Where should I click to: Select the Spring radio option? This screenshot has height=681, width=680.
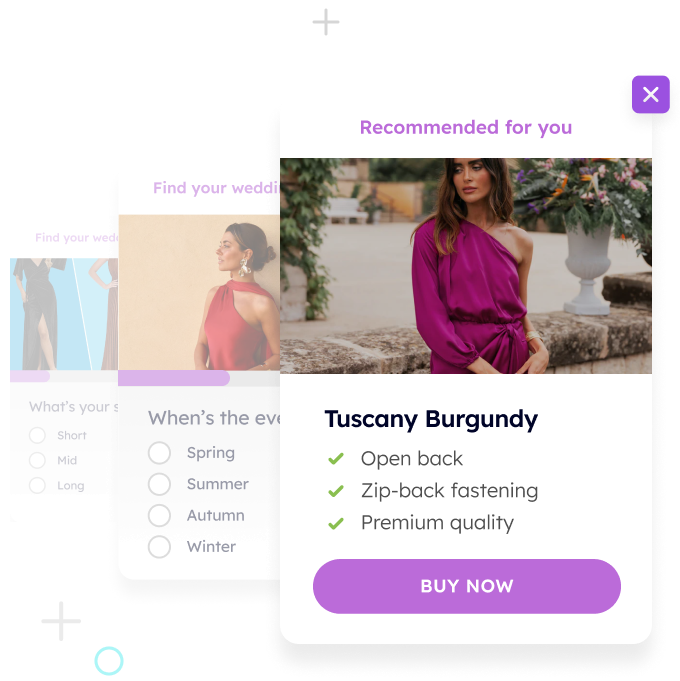pyautogui.click(x=159, y=453)
